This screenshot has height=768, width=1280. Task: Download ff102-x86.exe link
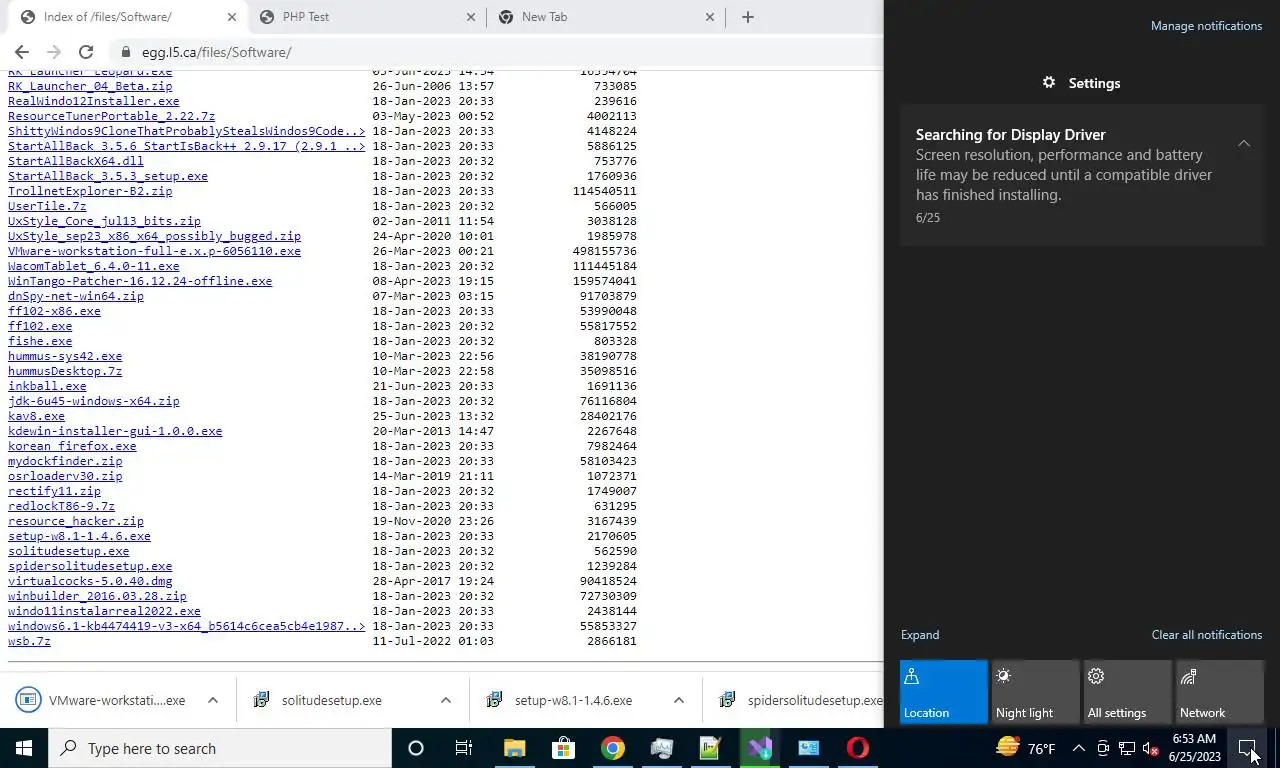coord(54,311)
